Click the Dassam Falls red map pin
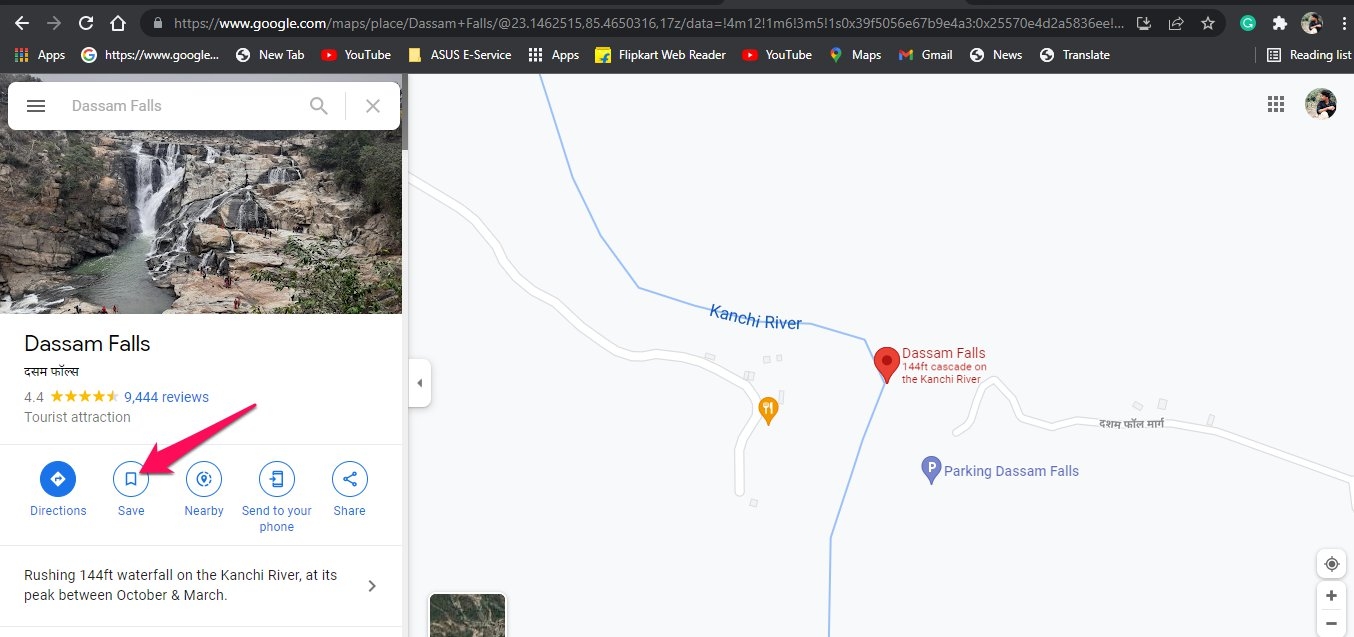The height and width of the screenshot is (637, 1354). 886,364
